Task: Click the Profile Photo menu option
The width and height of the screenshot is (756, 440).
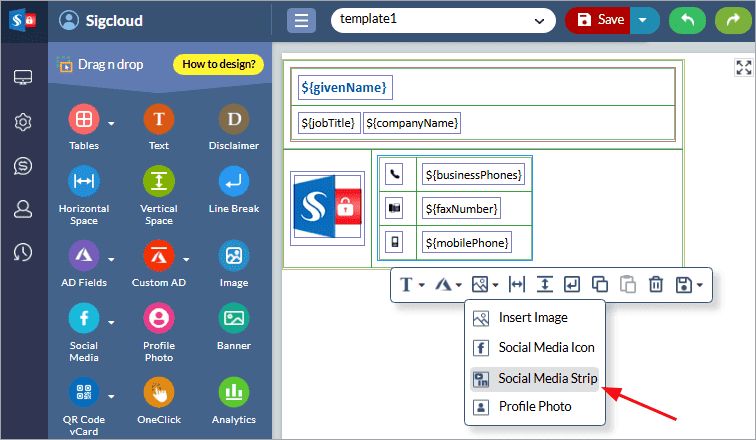Action: coord(534,406)
